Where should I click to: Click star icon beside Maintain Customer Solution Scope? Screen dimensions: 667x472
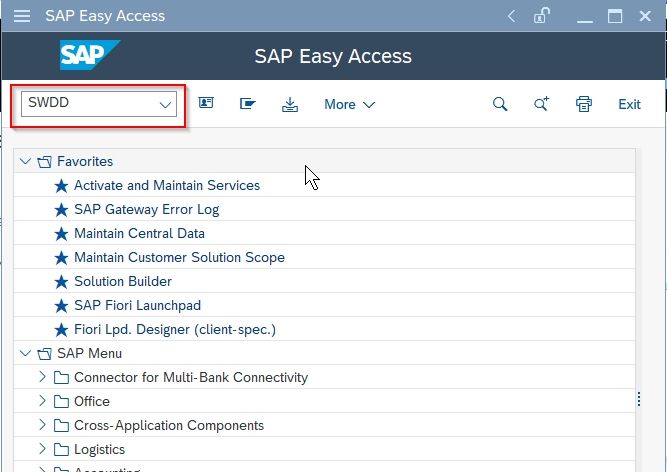tap(61, 258)
